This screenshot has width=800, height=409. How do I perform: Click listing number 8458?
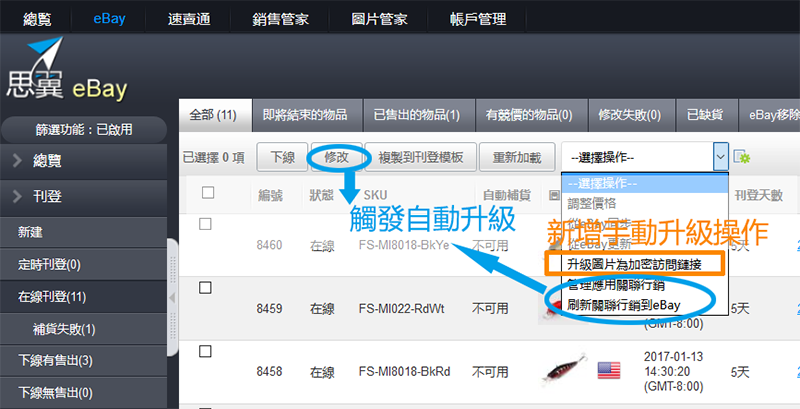(x=269, y=372)
